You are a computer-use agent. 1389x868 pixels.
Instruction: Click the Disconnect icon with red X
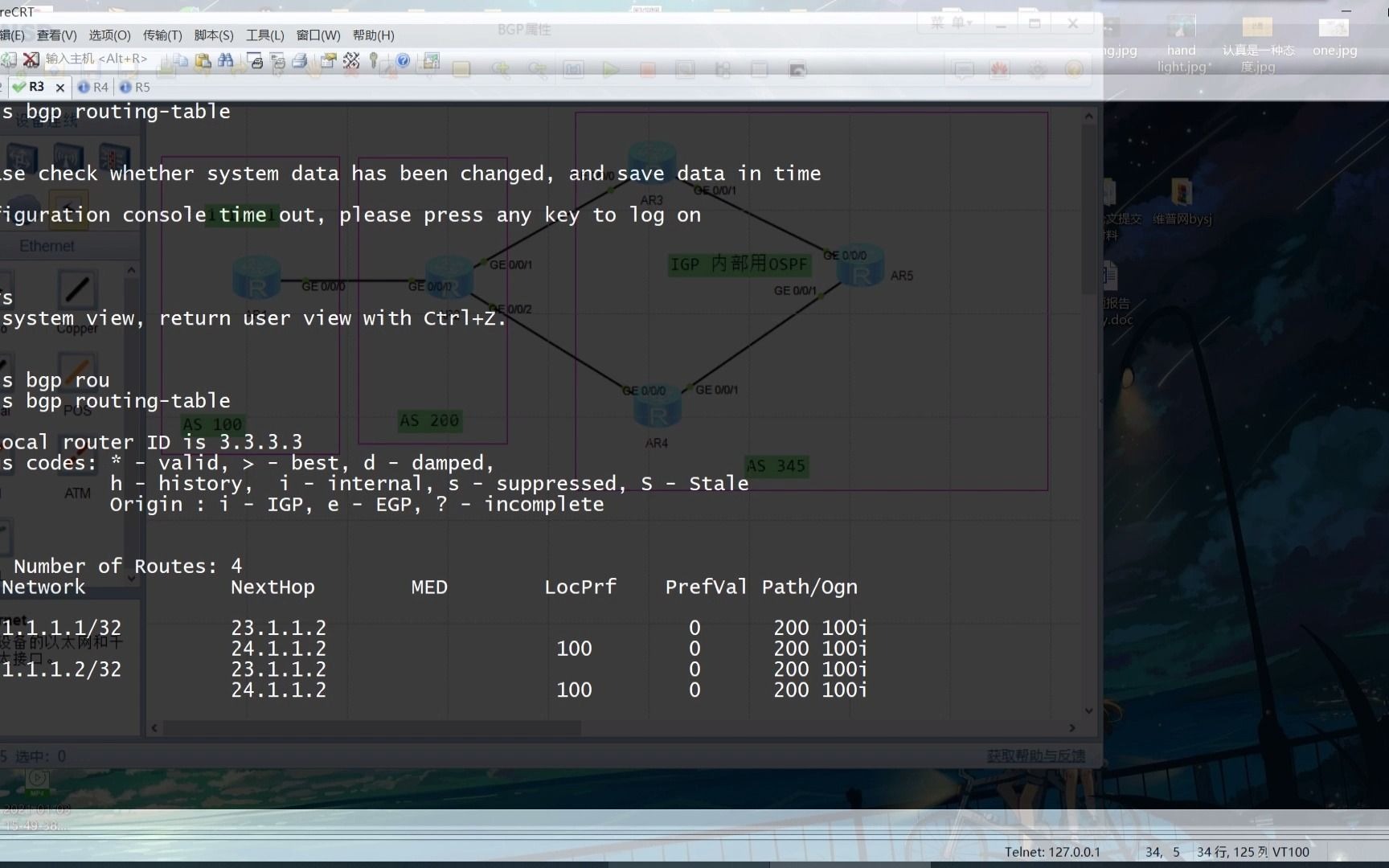tap(31, 59)
